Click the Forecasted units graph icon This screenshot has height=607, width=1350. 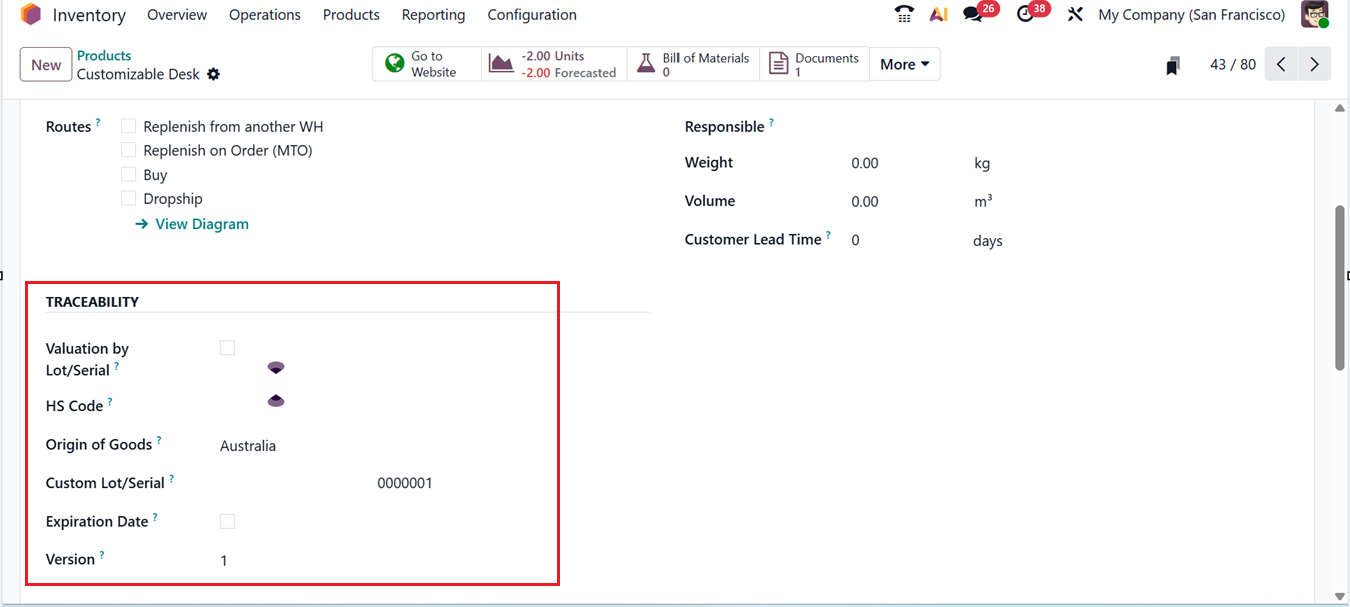coord(501,63)
